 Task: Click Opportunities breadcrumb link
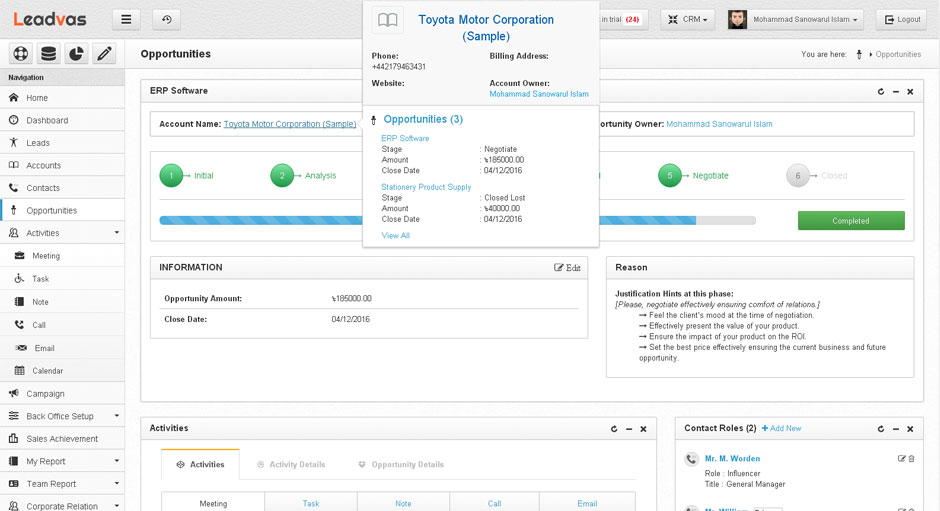point(898,54)
